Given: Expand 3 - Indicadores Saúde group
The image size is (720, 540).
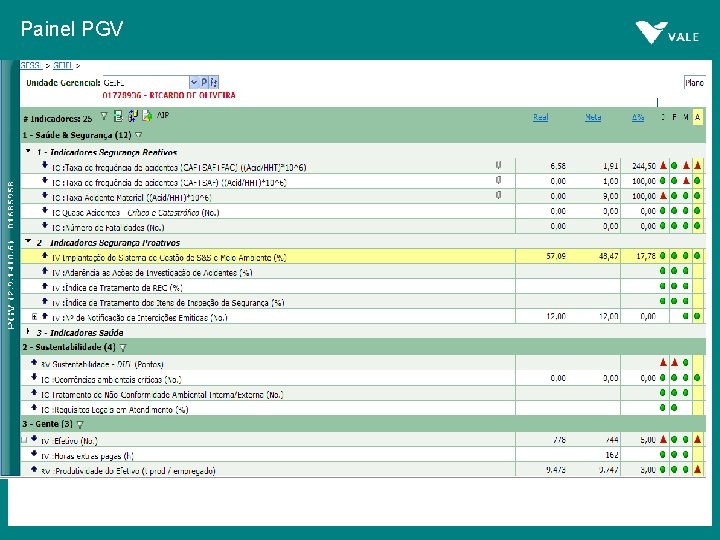Looking at the screenshot, I should click(28, 331).
